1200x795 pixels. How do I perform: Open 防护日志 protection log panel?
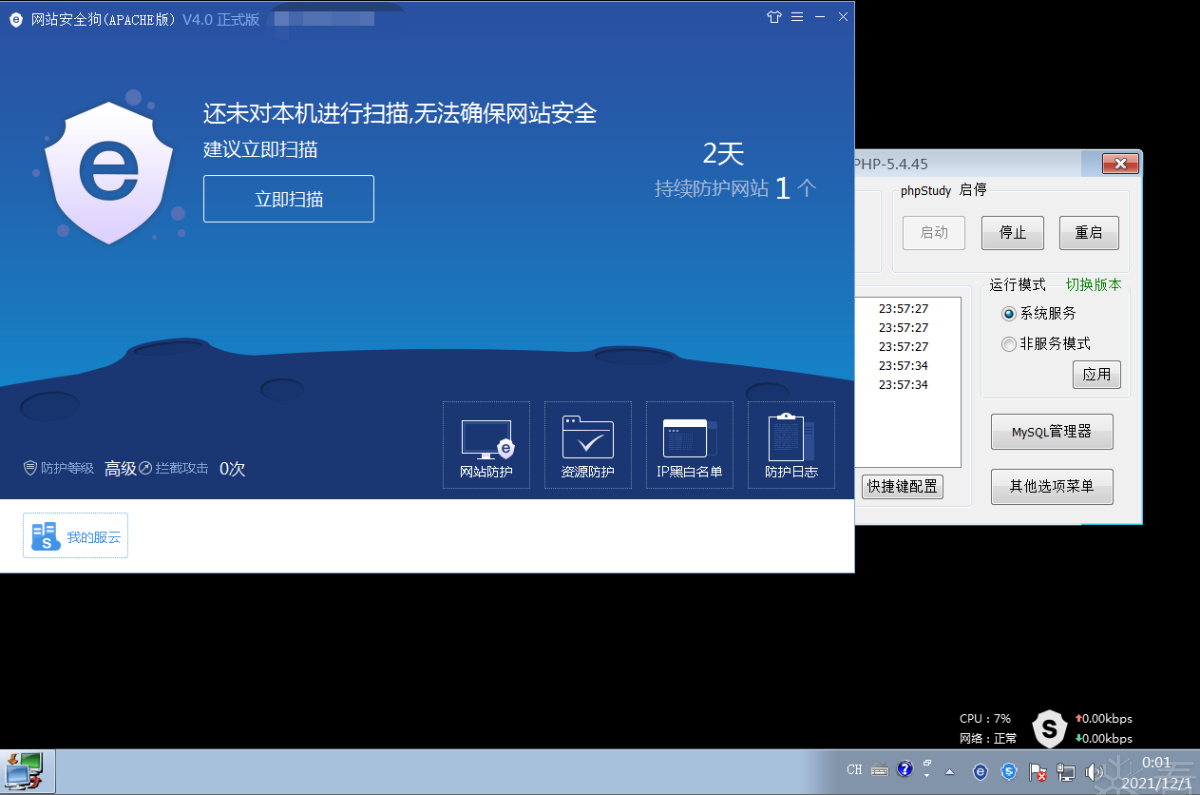[791, 445]
